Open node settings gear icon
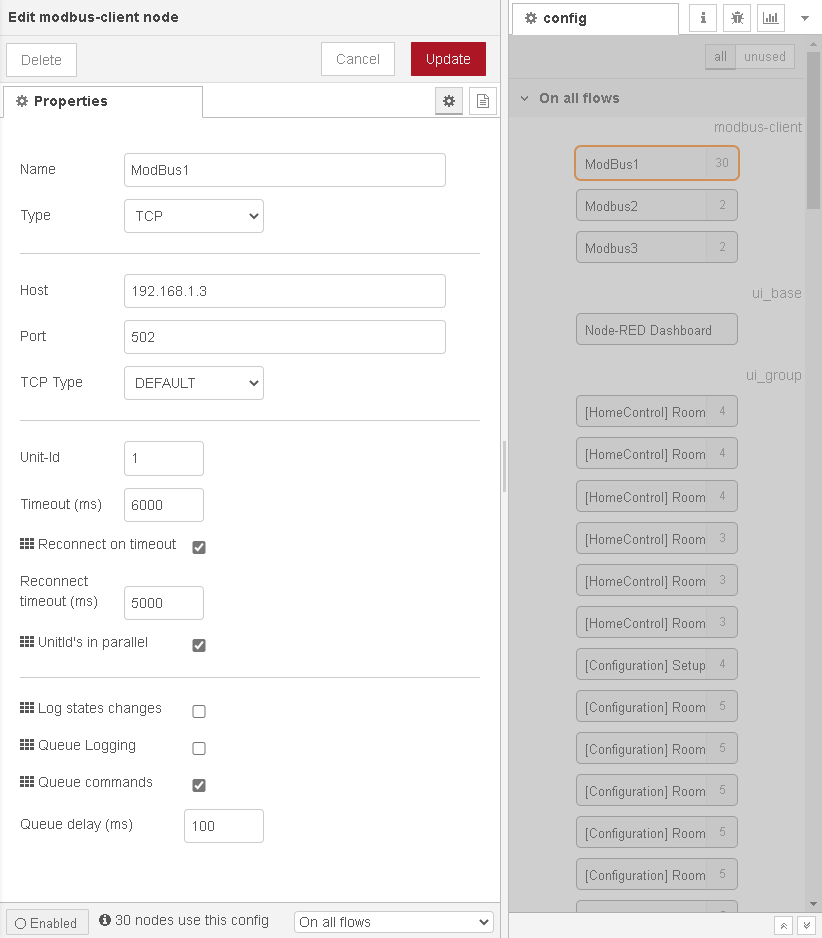 pos(449,101)
